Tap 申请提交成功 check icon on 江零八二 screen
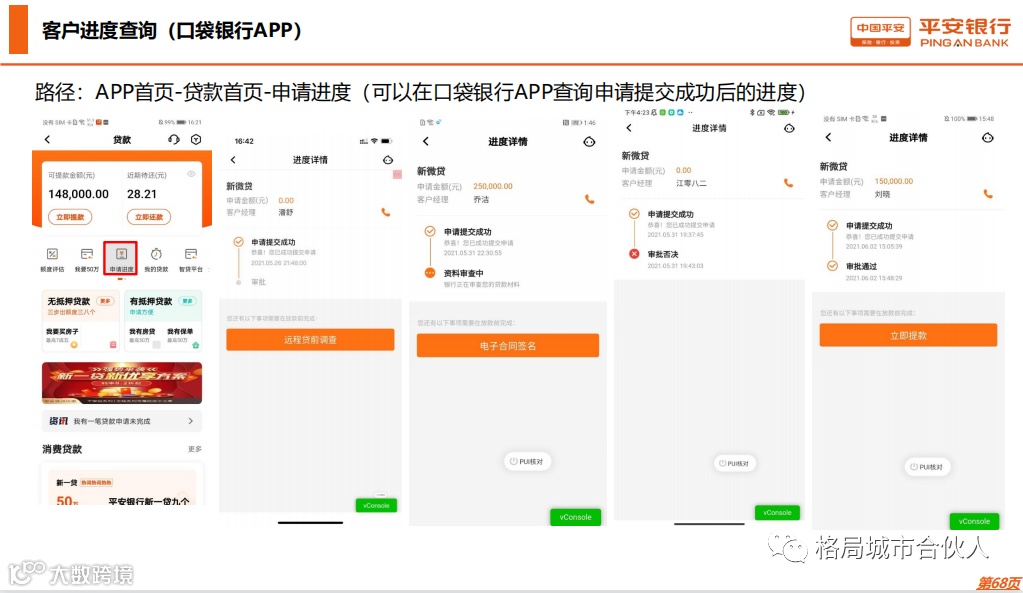Screen dimensions: 1023x593 (x=634, y=214)
